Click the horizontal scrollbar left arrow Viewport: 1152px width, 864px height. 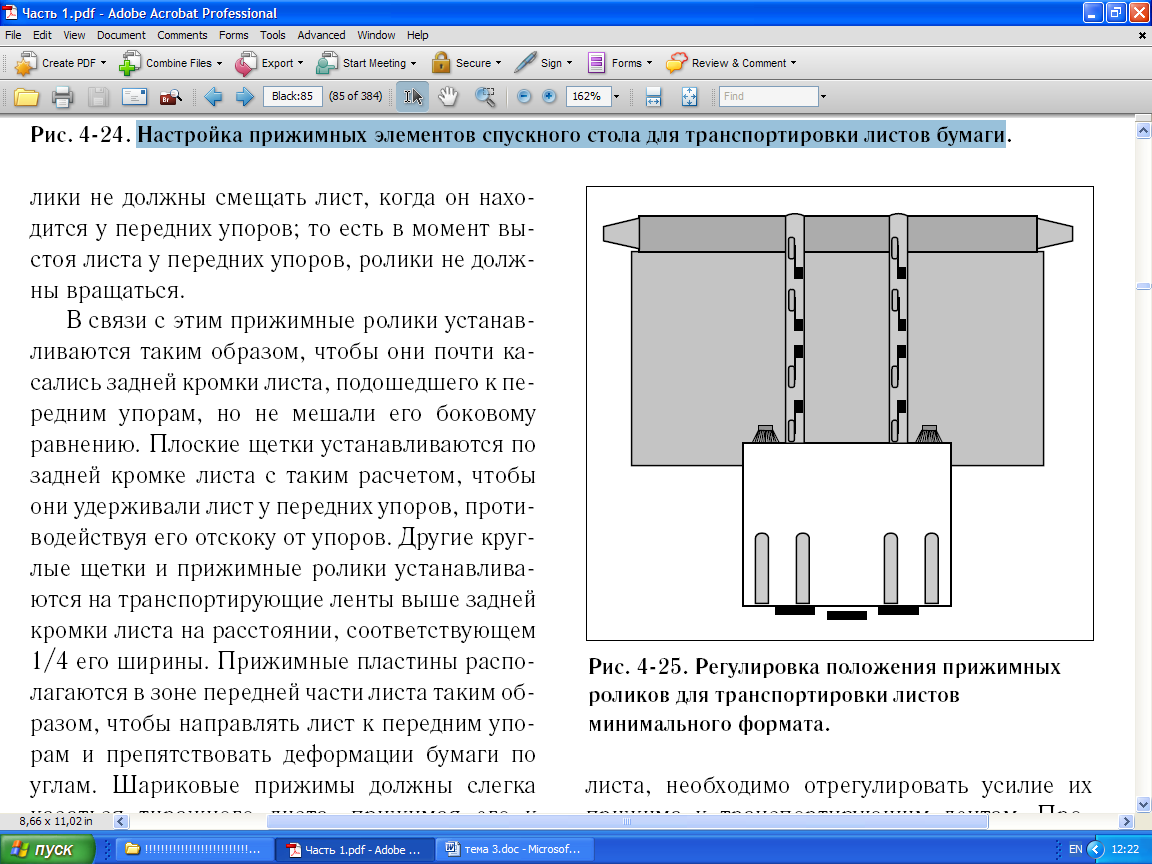(x=121, y=821)
